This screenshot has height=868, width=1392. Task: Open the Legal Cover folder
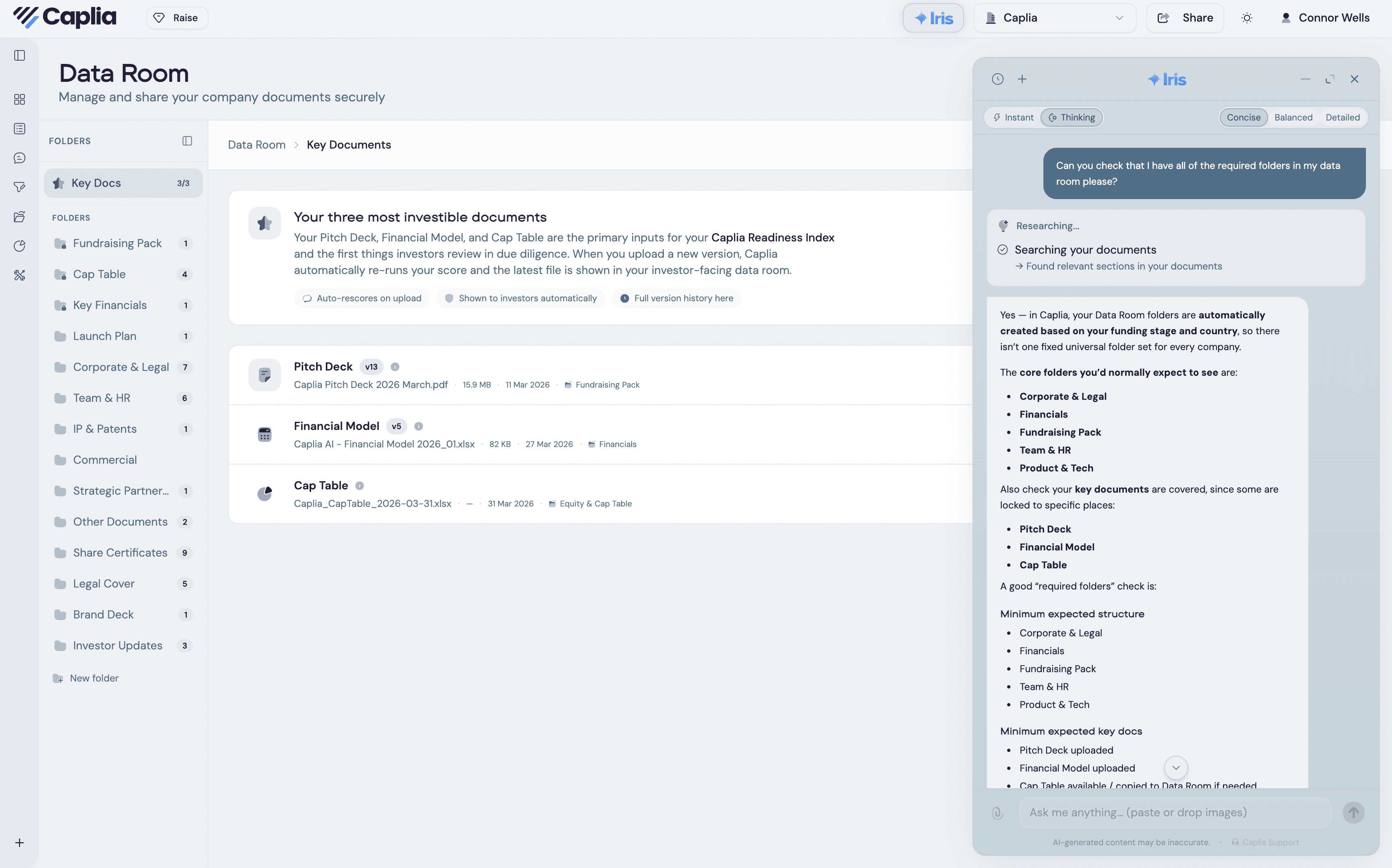[123, 584]
